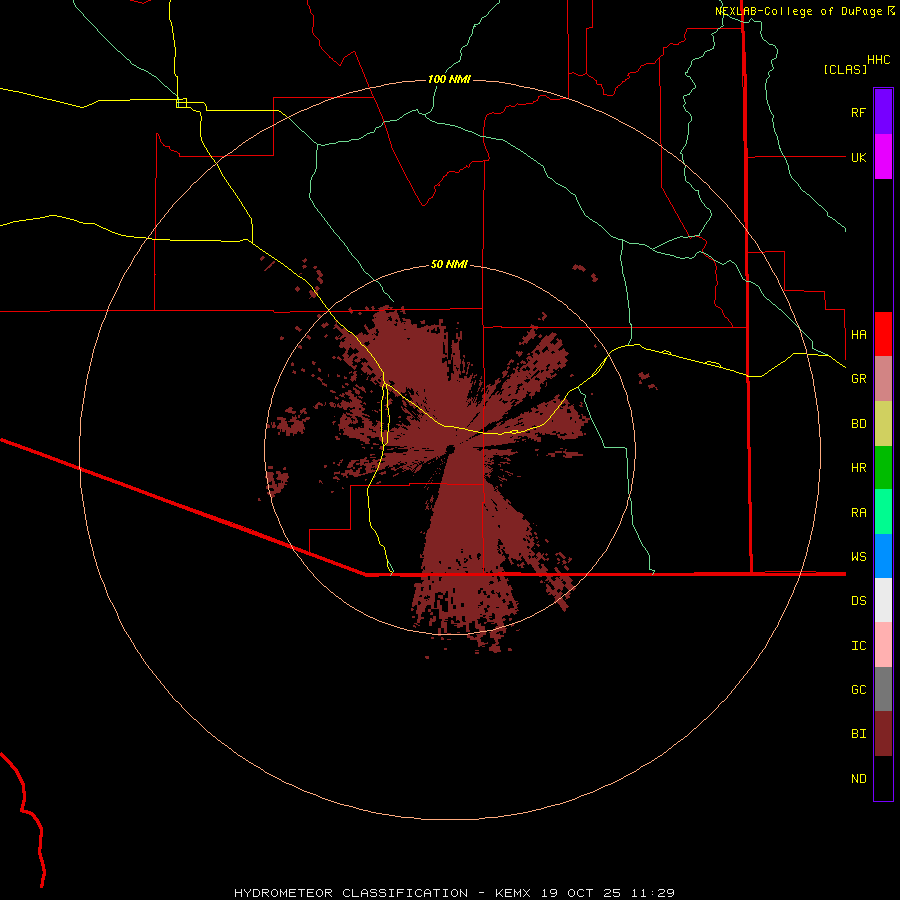Click the purple RF legend color swatch

883,111
